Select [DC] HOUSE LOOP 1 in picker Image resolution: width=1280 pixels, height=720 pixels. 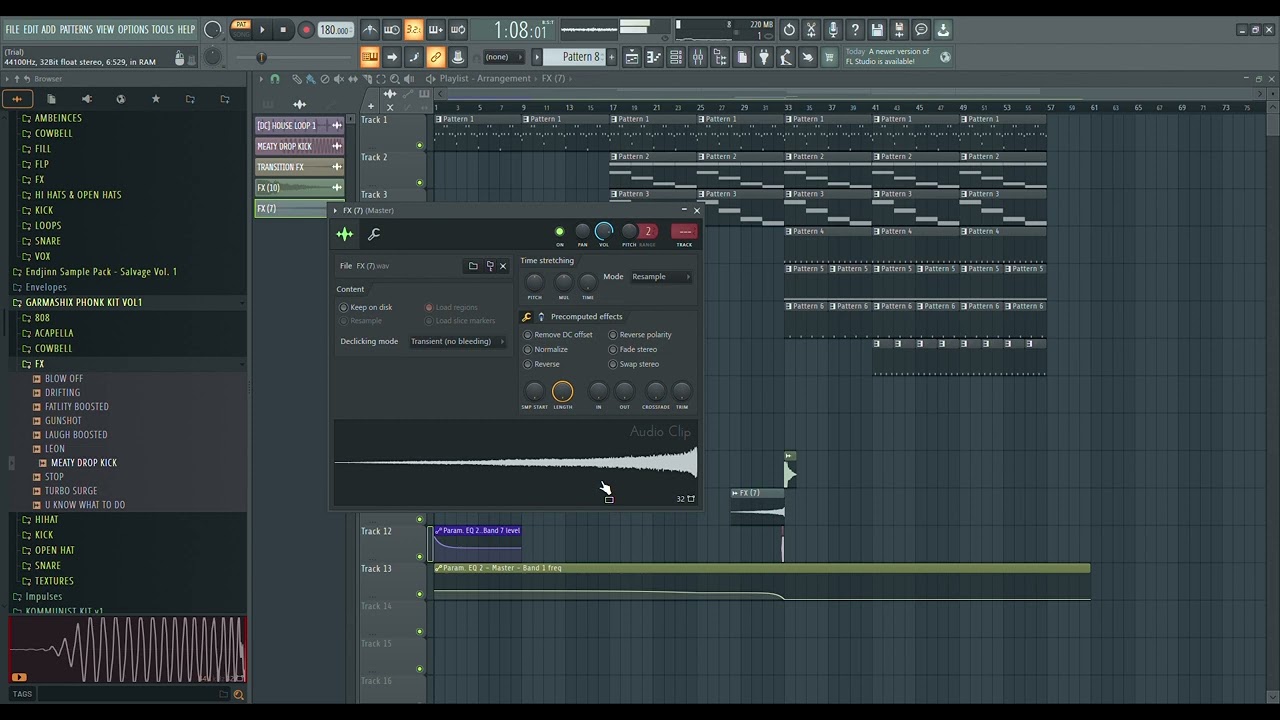tap(300, 125)
